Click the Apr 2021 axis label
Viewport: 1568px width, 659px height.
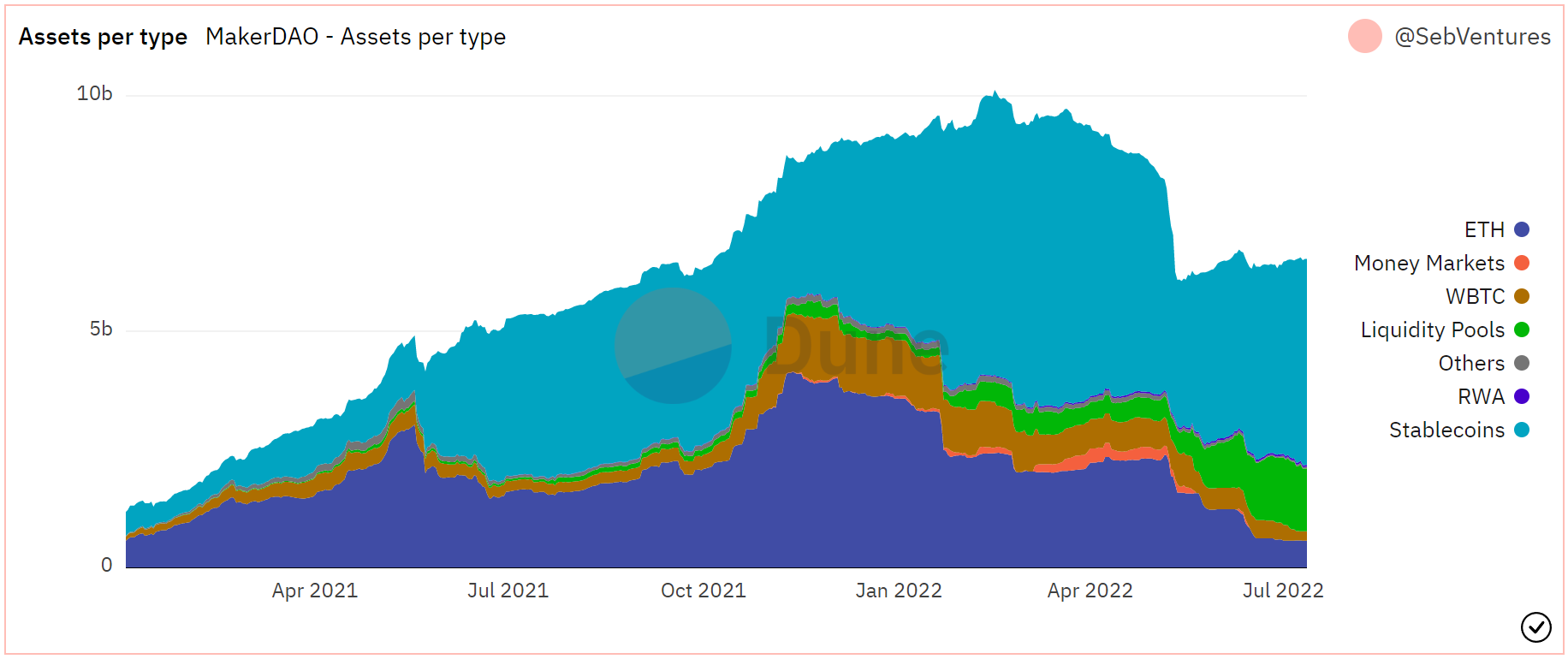point(314,591)
